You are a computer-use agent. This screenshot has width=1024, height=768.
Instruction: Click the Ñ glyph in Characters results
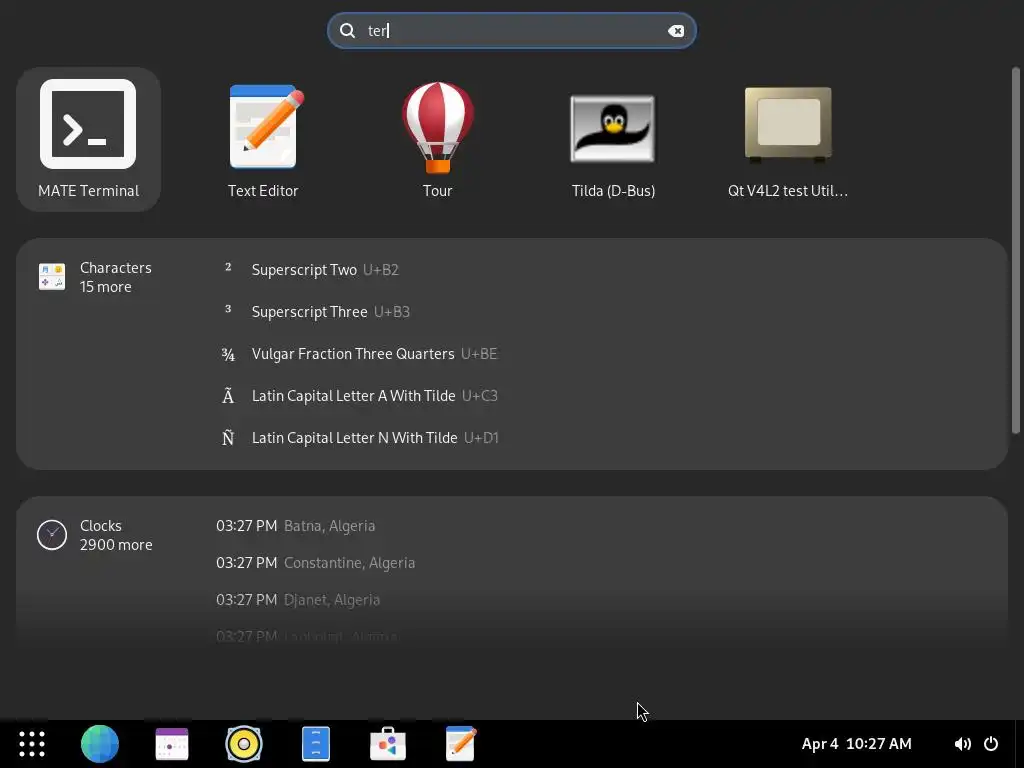228,438
